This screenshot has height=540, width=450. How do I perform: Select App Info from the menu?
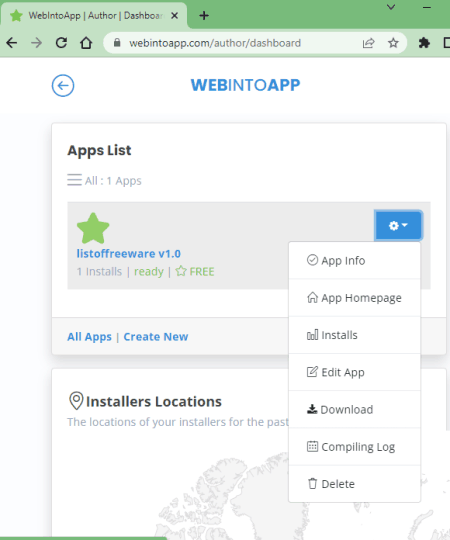point(354,260)
